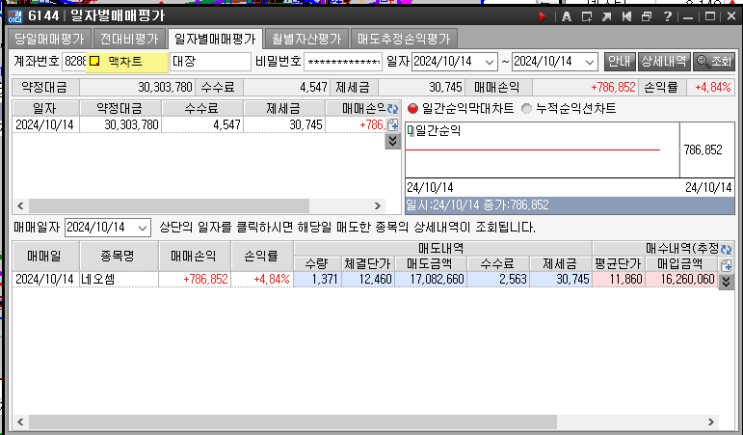Click refresh icon in the lower trade table header
Image resolution: width=743 pixels, height=435 pixels.
point(726,249)
